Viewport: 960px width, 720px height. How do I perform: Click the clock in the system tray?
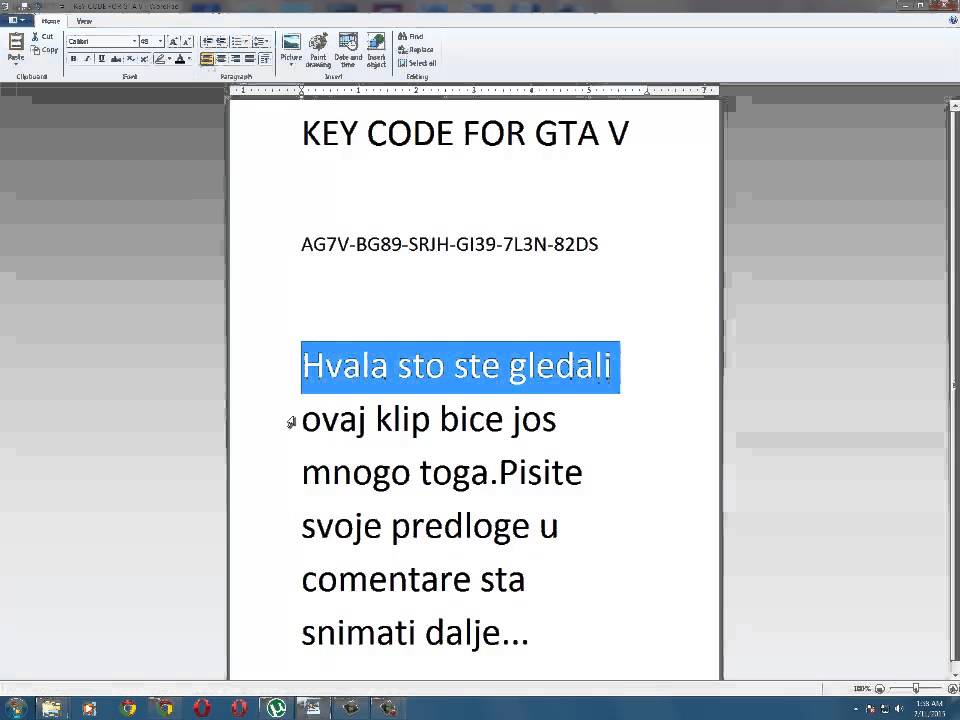pos(929,709)
